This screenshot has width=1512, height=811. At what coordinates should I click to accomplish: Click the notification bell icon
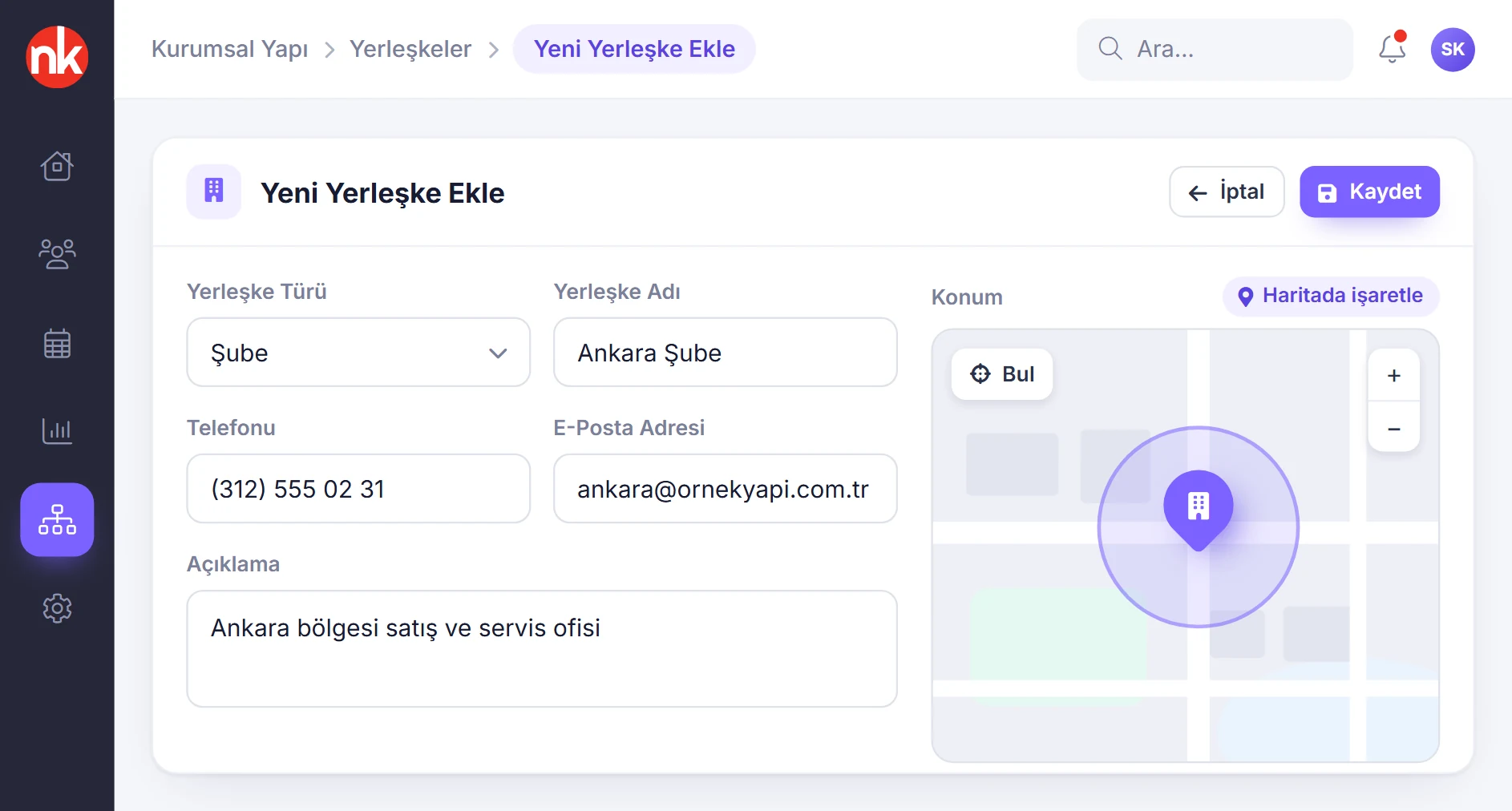point(1393,49)
